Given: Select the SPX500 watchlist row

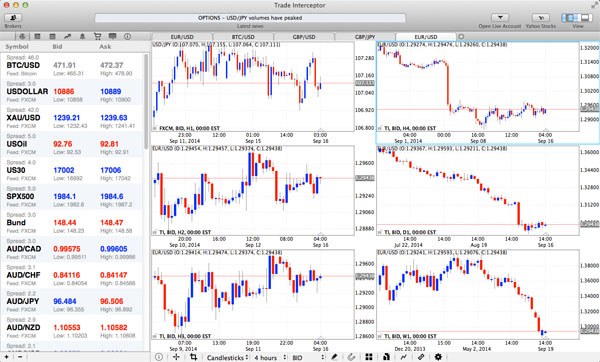Looking at the screenshot, I should click(72, 197).
